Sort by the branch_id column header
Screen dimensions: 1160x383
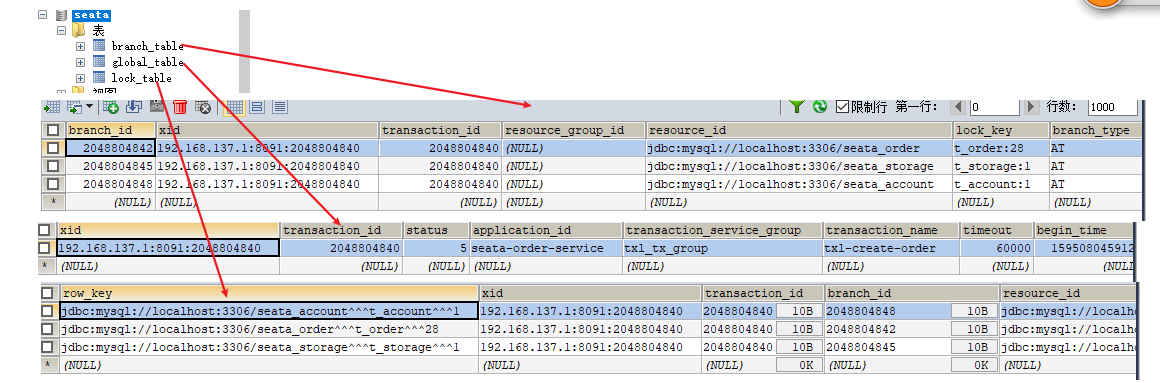coord(110,130)
